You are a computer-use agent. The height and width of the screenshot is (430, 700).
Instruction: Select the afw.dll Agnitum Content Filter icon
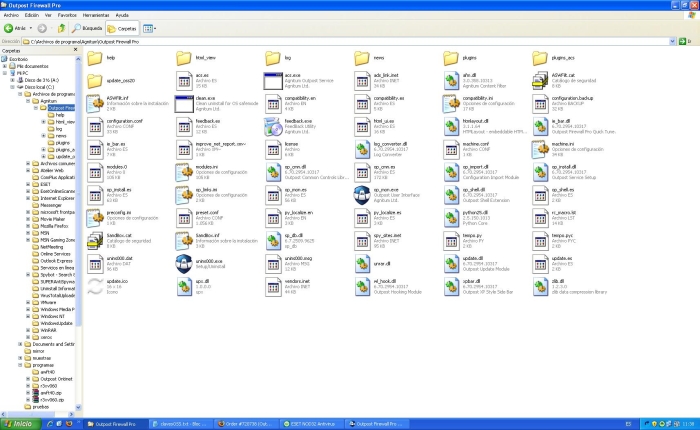[x=451, y=81]
